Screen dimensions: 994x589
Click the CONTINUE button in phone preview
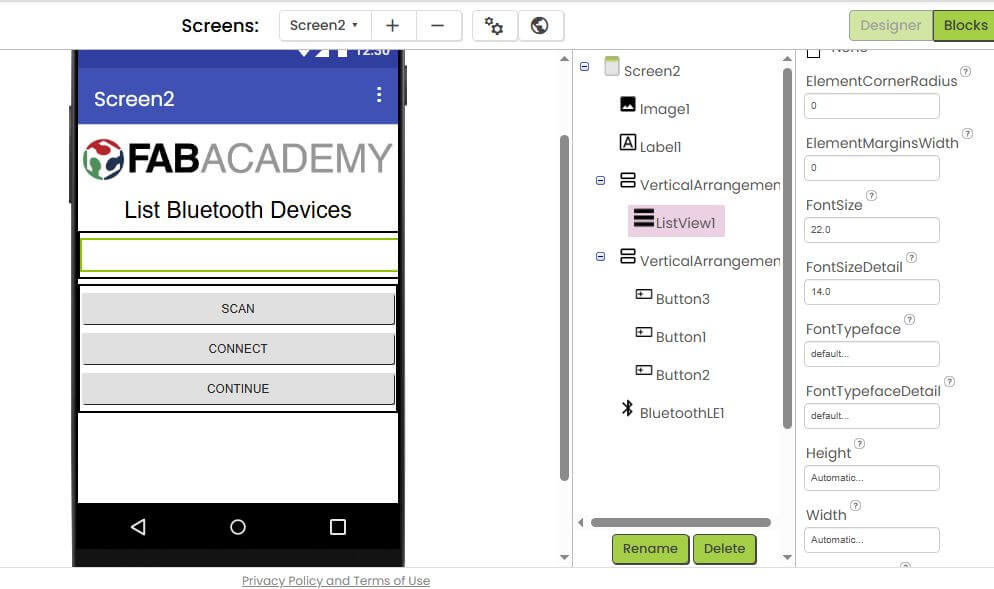coord(238,389)
